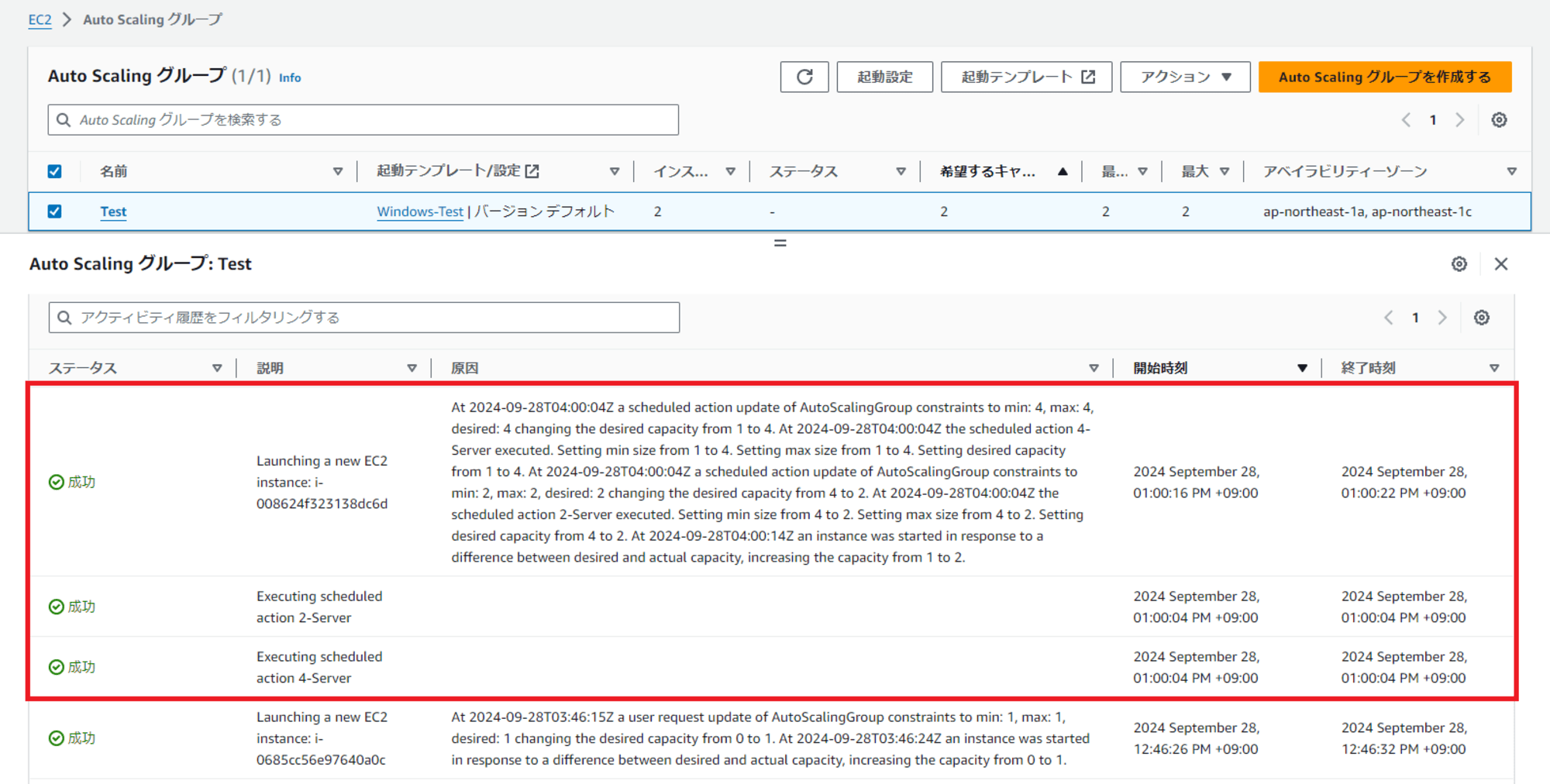Sort activity table by 原因 arrow
This screenshot has width=1550, height=784.
click(1094, 368)
